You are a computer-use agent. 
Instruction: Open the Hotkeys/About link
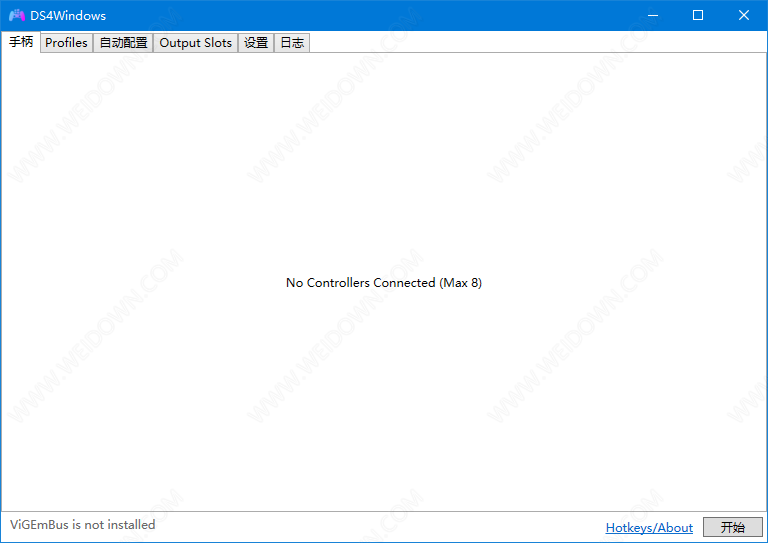(x=649, y=528)
